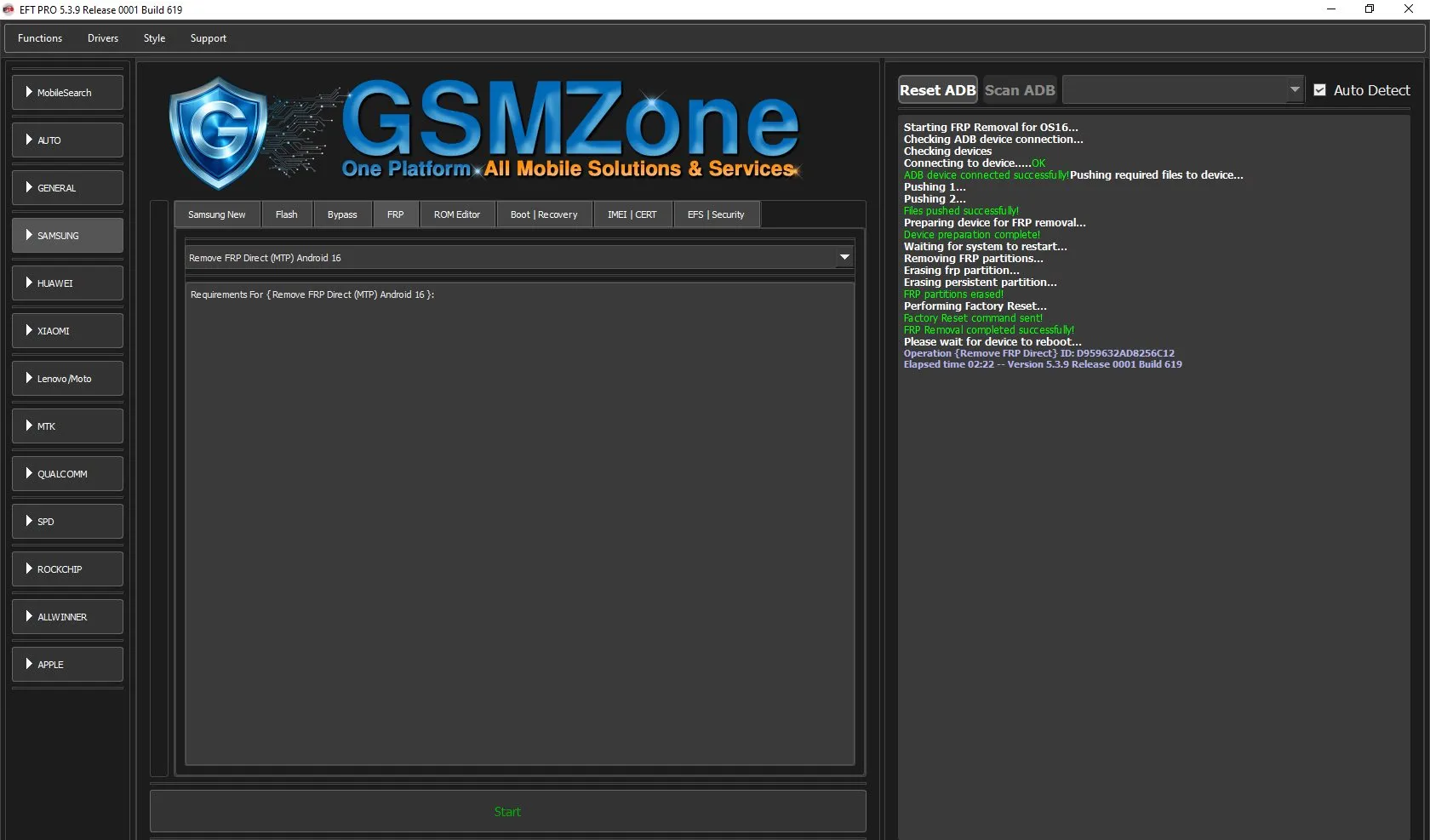
Task: Open the Functions menu
Action: (40, 38)
